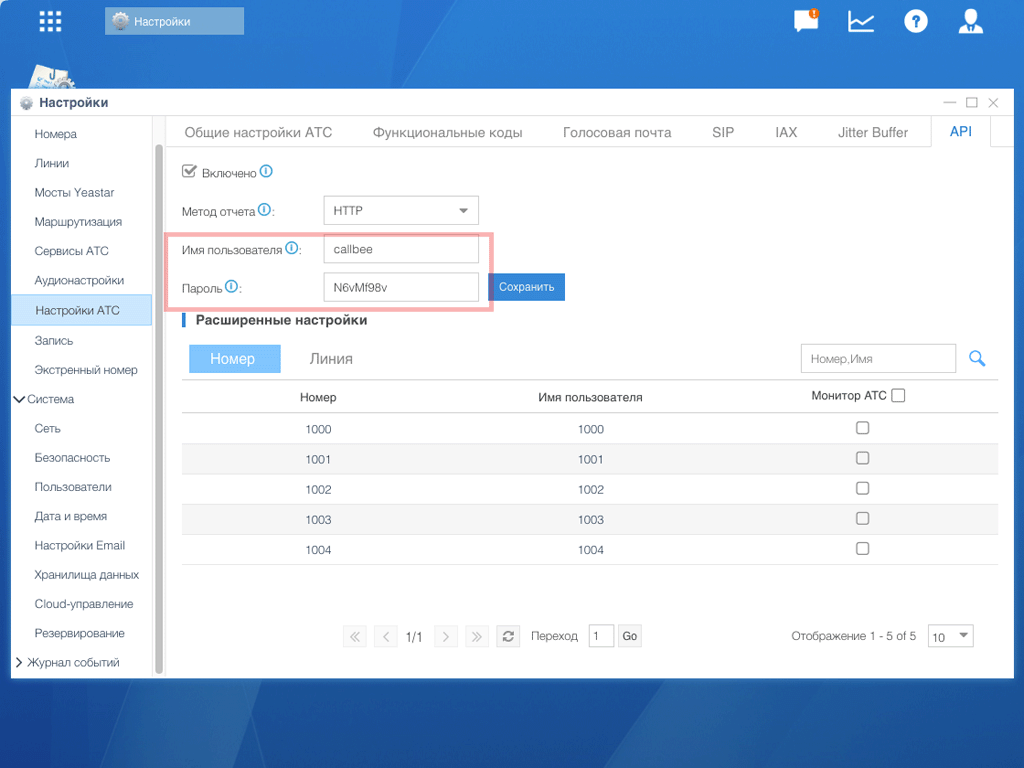Switch to the SIP tab

click(x=722, y=131)
